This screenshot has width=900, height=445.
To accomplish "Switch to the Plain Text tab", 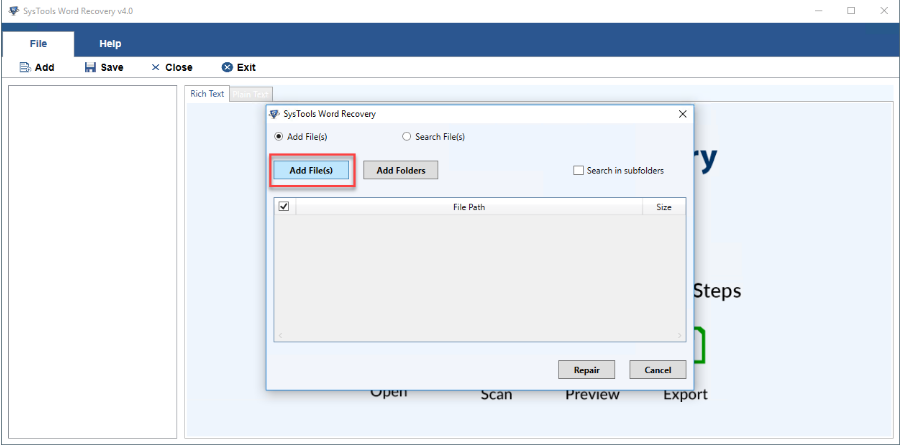I will pos(250,94).
